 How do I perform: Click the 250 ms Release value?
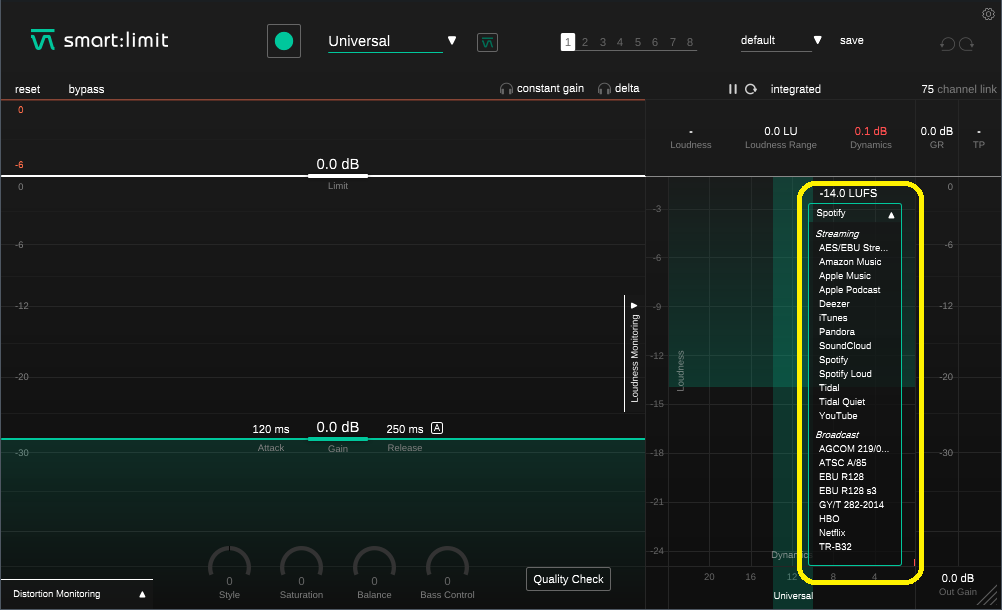tap(405, 429)
